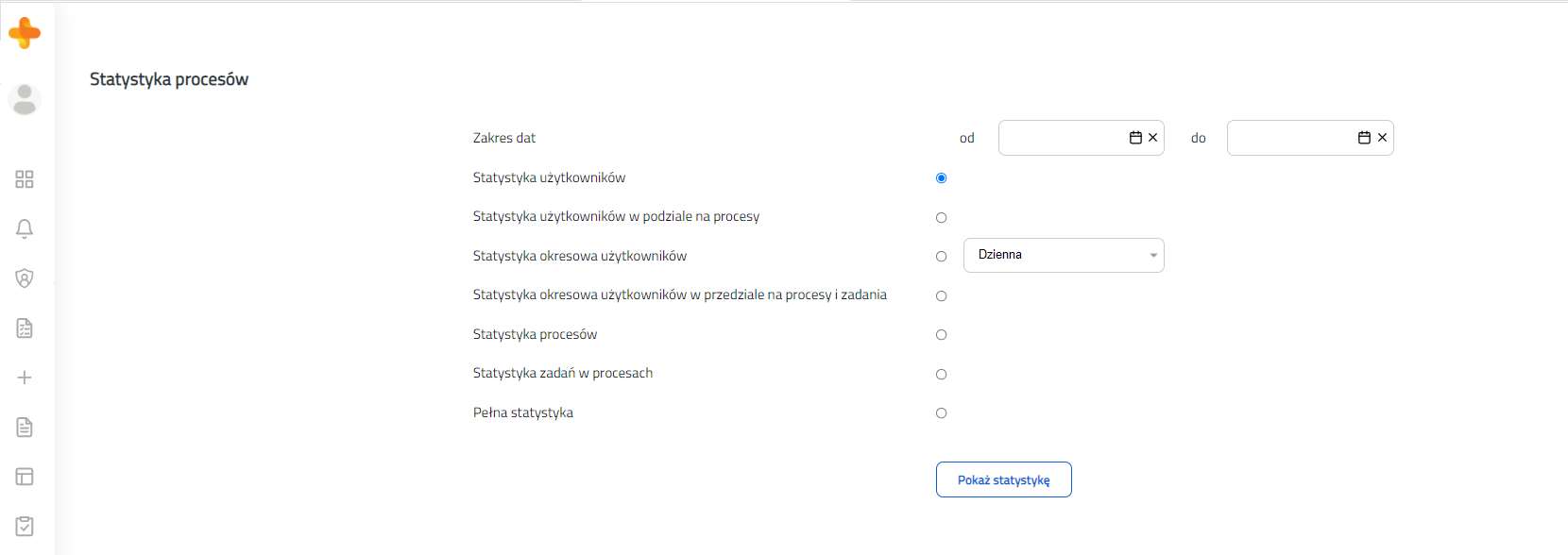Open calendar picker for 'od' date
The height and width of the screenshot is (555, 1568).
click(x=1135, y=138)
